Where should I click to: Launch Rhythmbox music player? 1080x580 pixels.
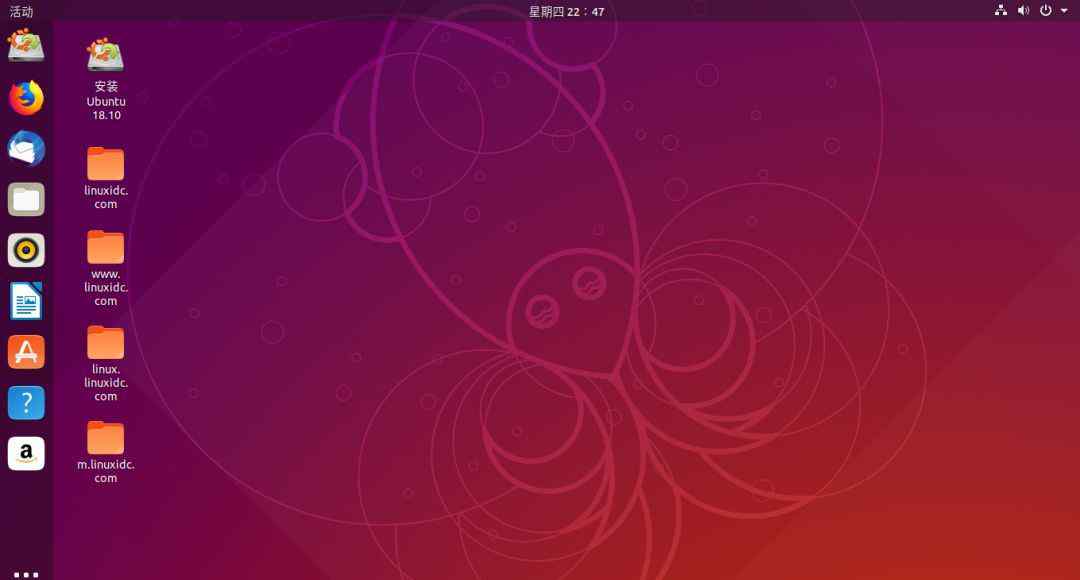coord(26,250)
